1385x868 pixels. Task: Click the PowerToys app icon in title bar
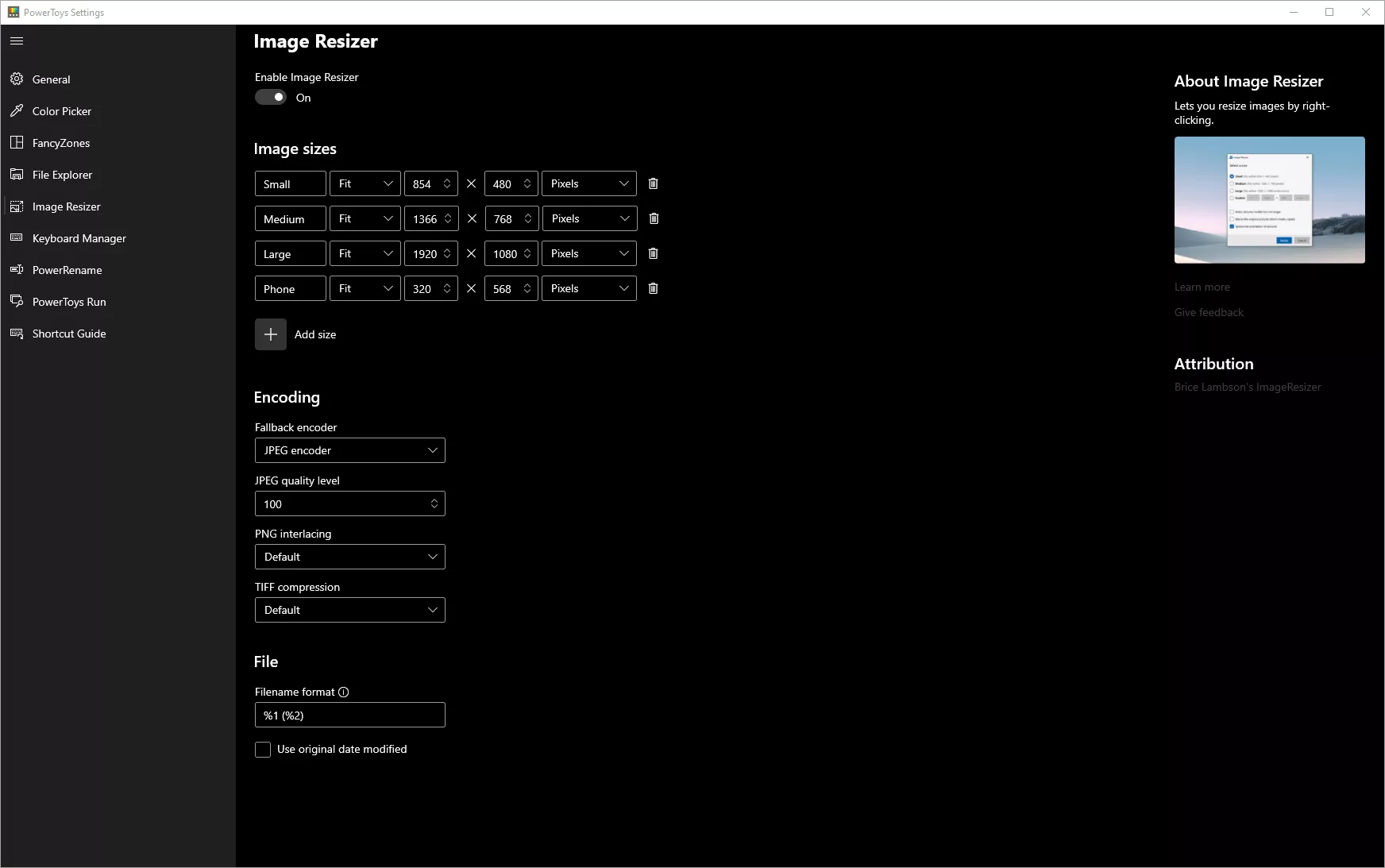[14, 12]
